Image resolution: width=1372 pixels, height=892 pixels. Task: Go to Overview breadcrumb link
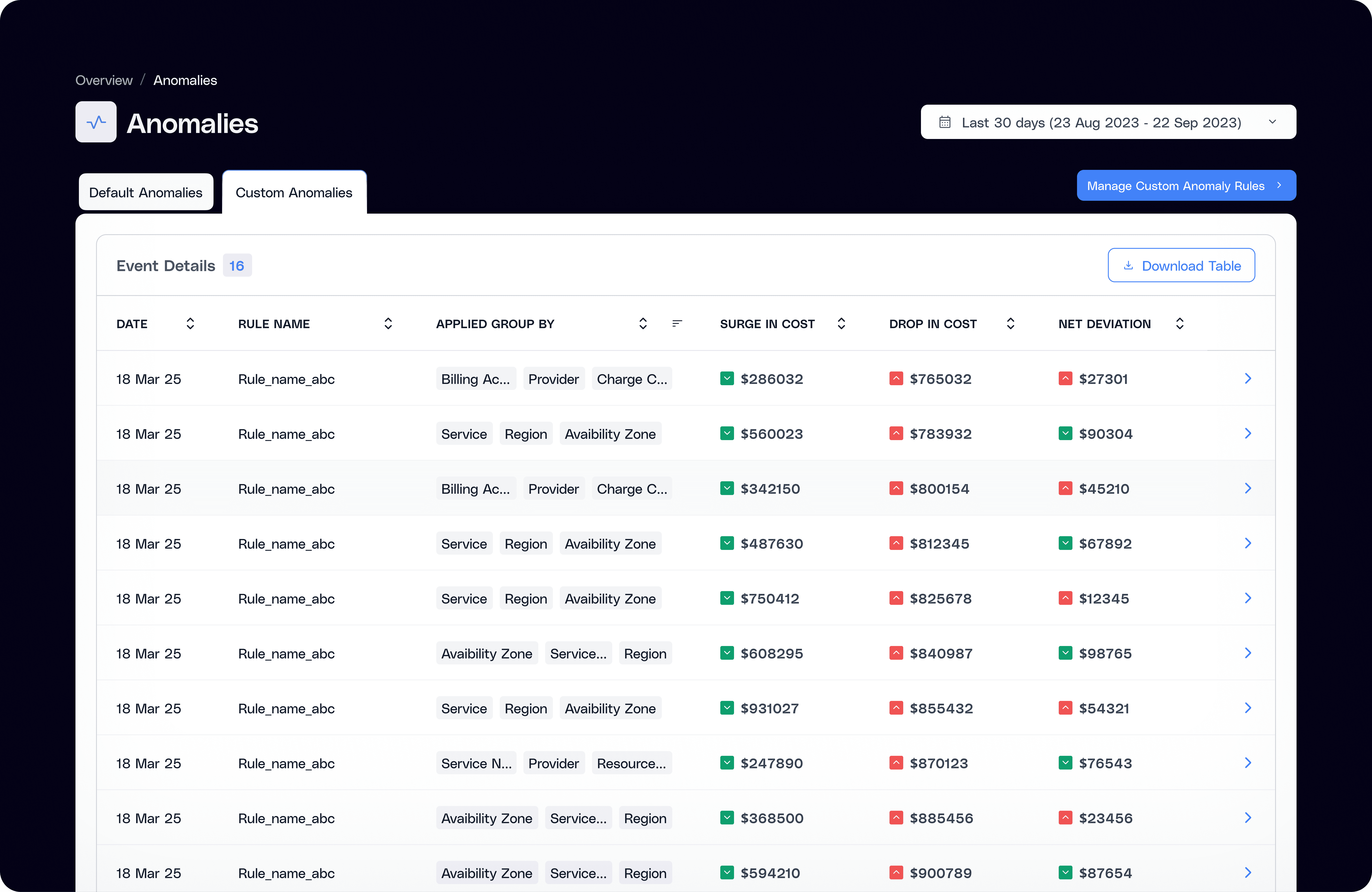click(x=104, y=80)
